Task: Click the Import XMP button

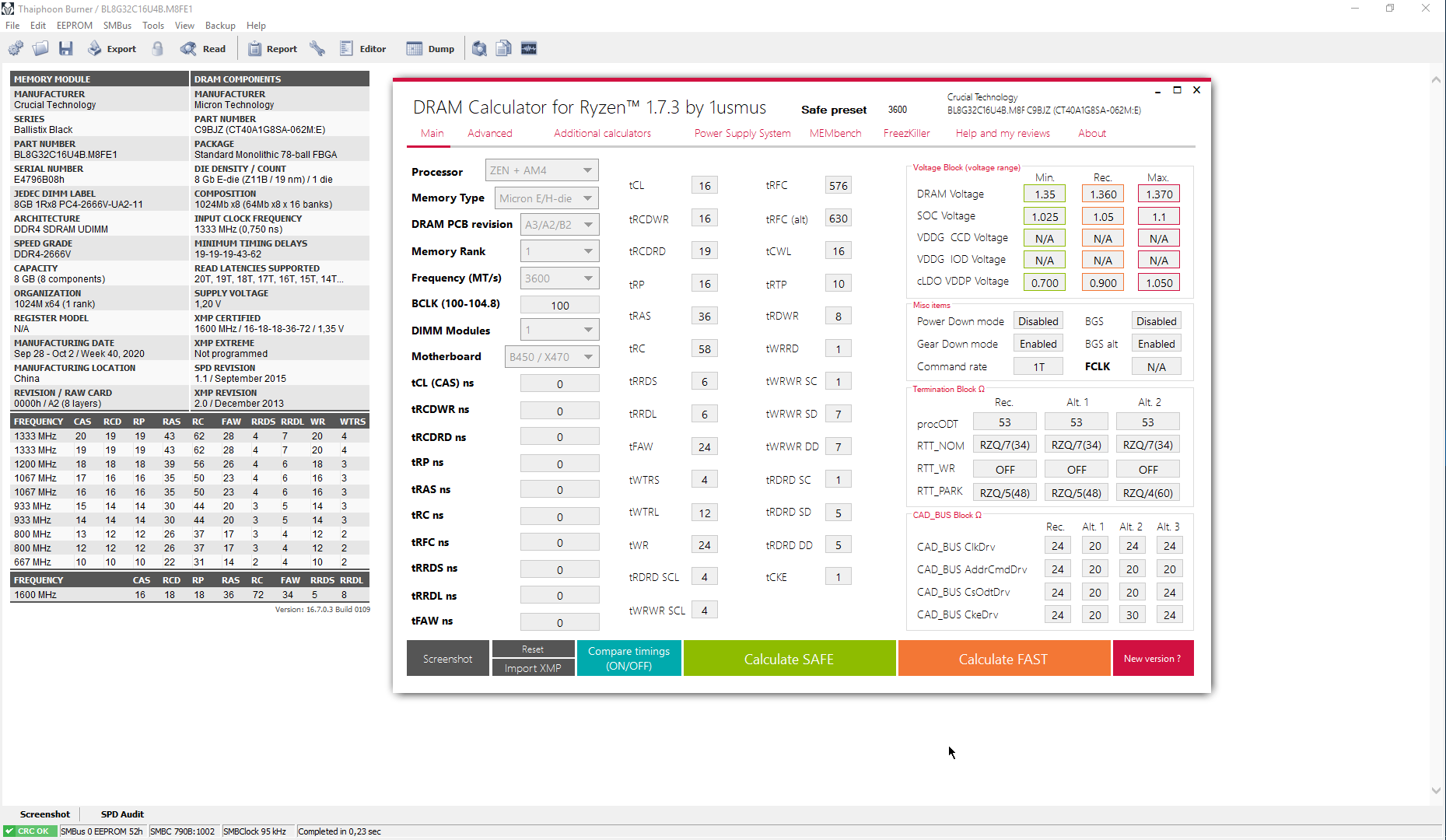Action: click(533, 668)
